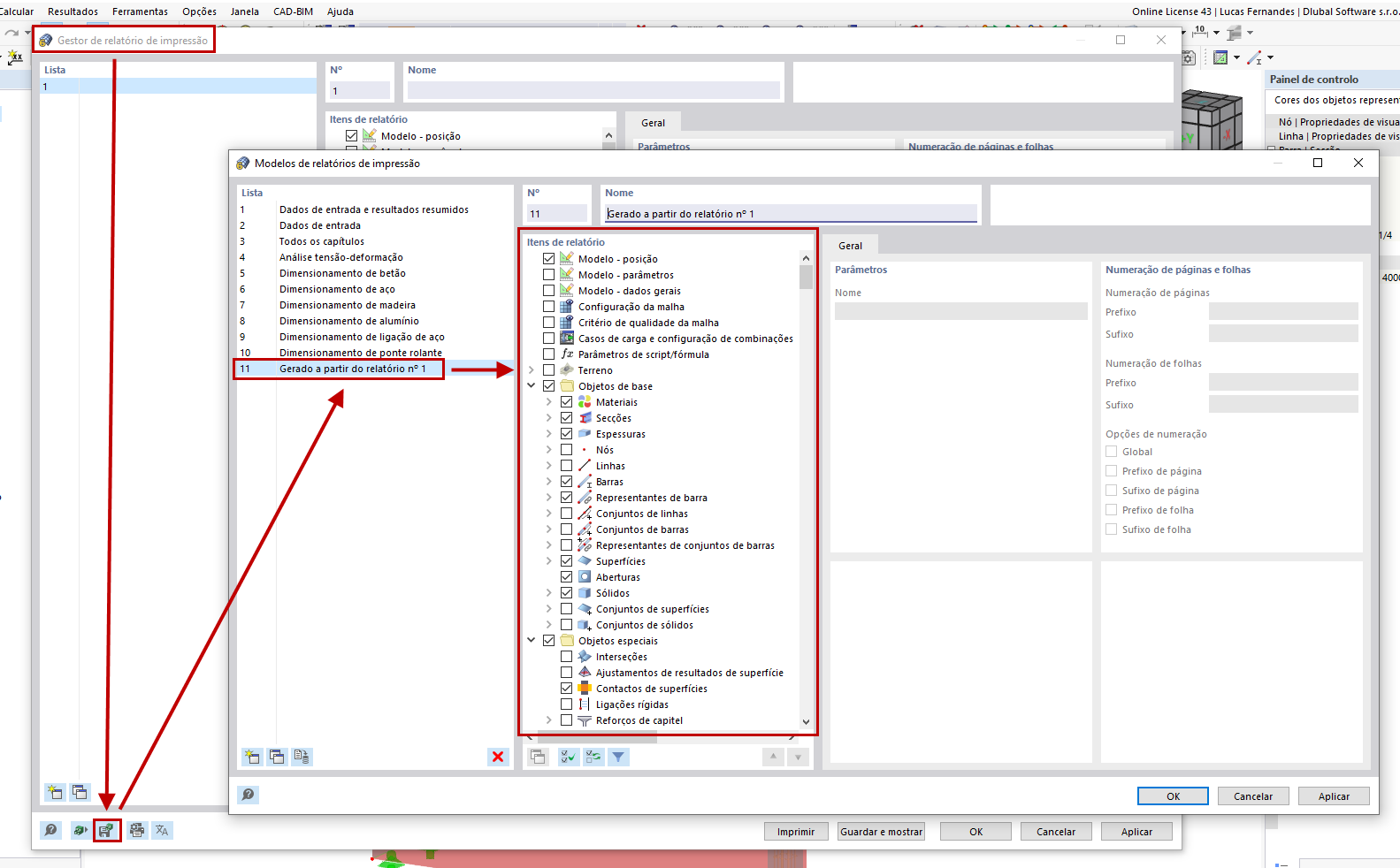
Task: Open help icon in Modelos de relatórios dialog
Action: pyautogui.click(x=249, y=795)
